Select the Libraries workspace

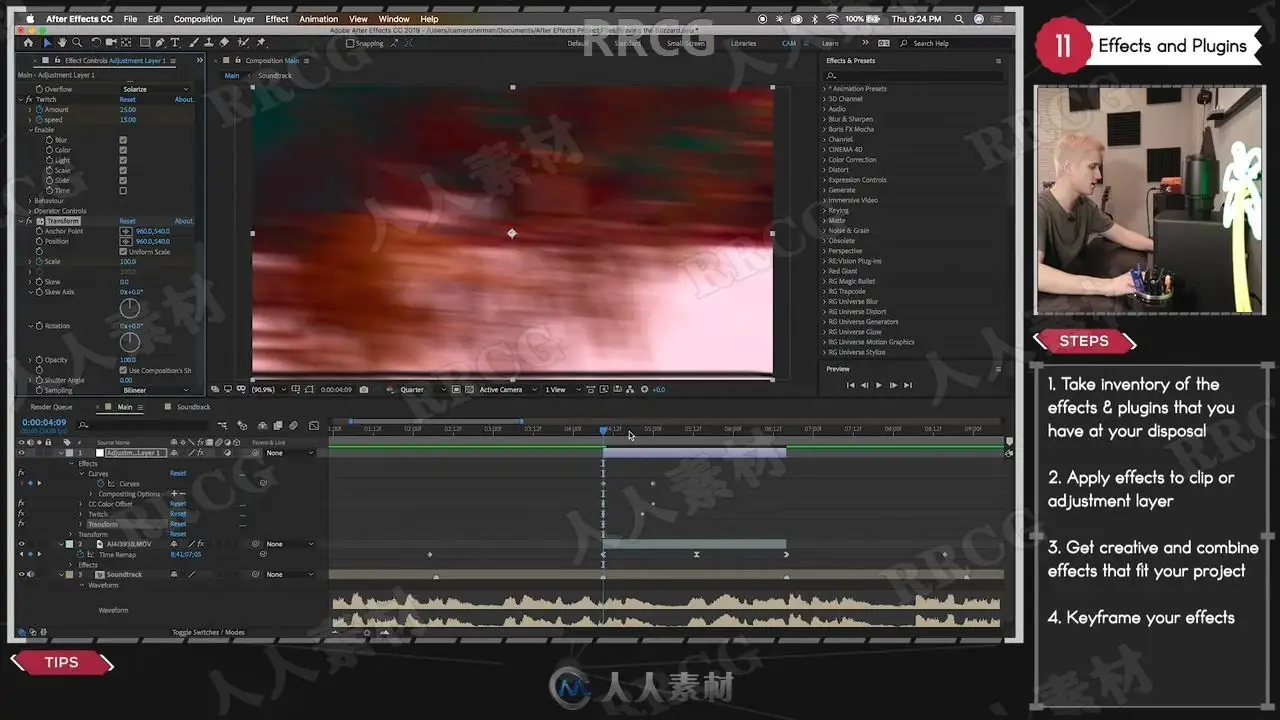(743, 43)
